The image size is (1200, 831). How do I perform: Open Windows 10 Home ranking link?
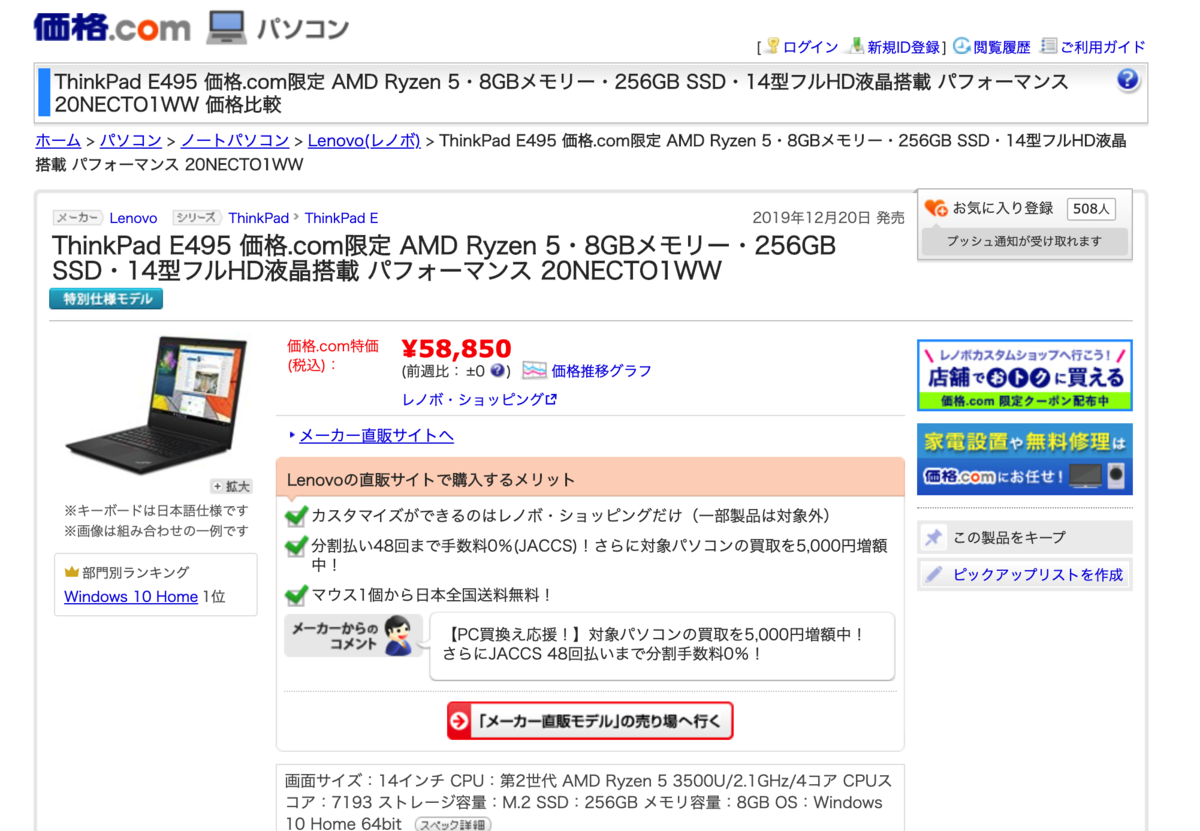[131, 596]
